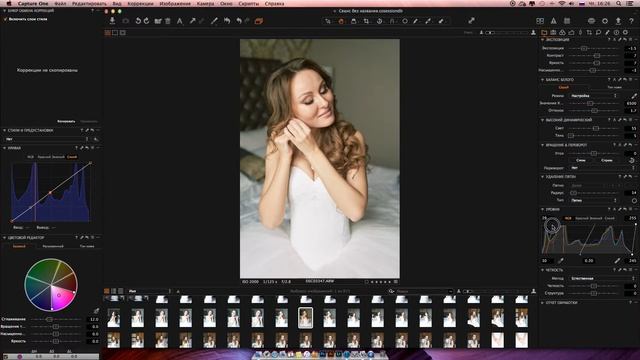Open the Камера menu
Viewport: 640px width, 360px height.
205,3
